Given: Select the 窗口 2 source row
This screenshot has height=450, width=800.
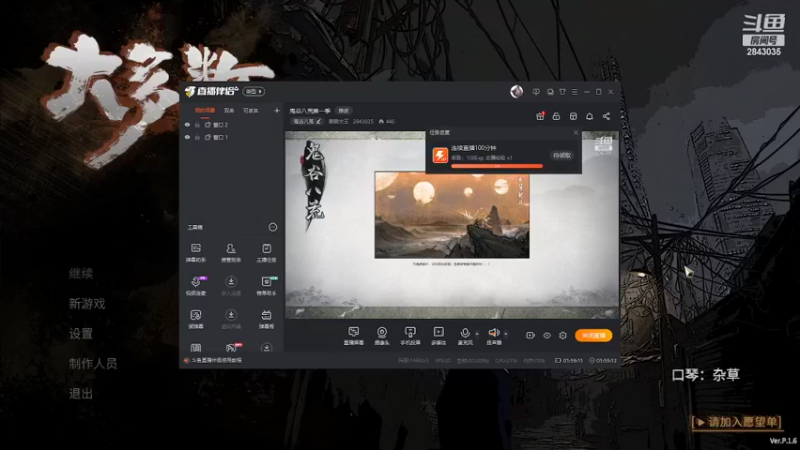Looking at the screenshot, I should pyautogui.click(x=232, y=124).
